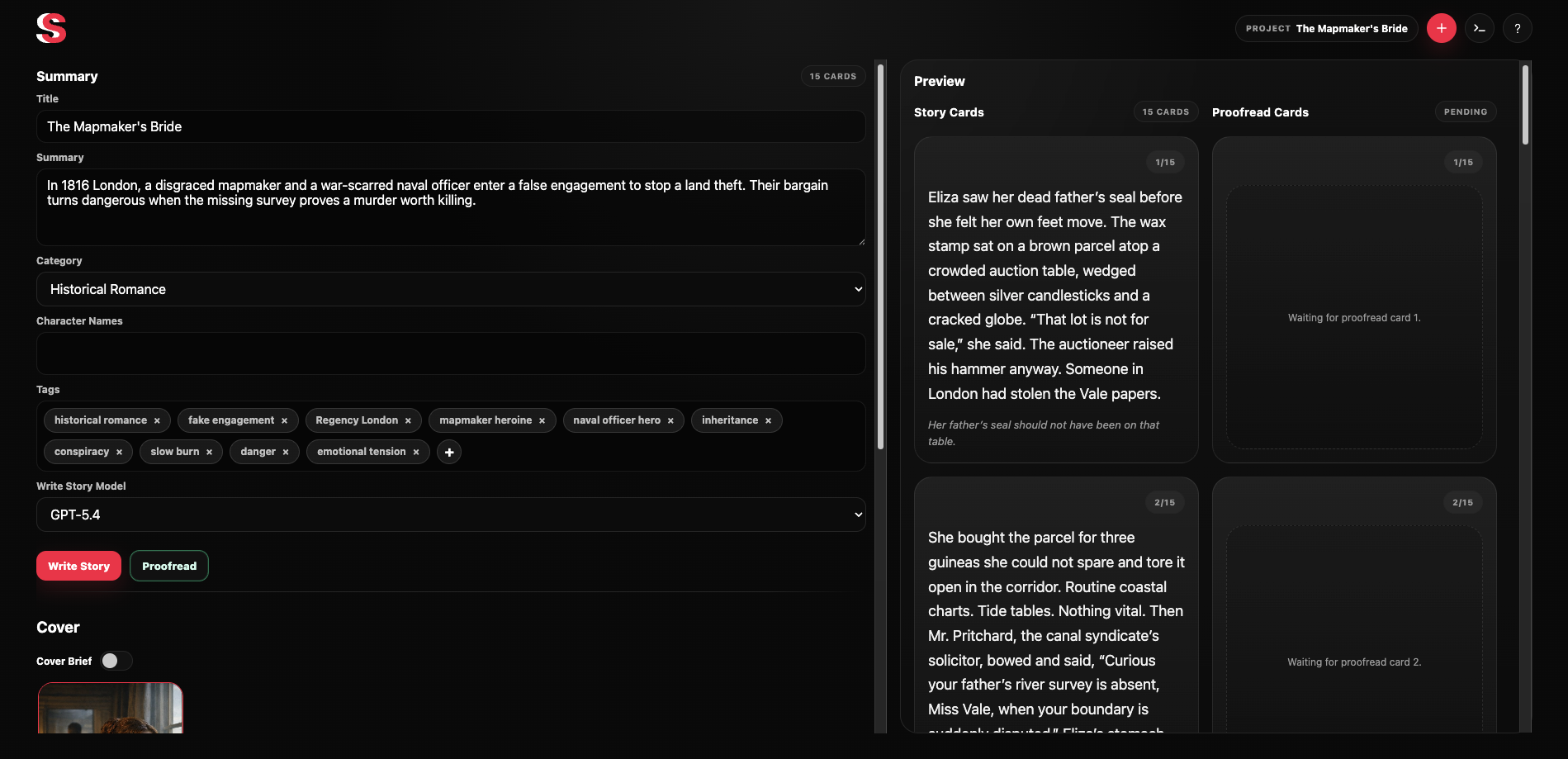Click 'Waiting for proofread card 1.' placeholder
The height and width of the screenshot is (759, 1568).
click(1354, 318)
